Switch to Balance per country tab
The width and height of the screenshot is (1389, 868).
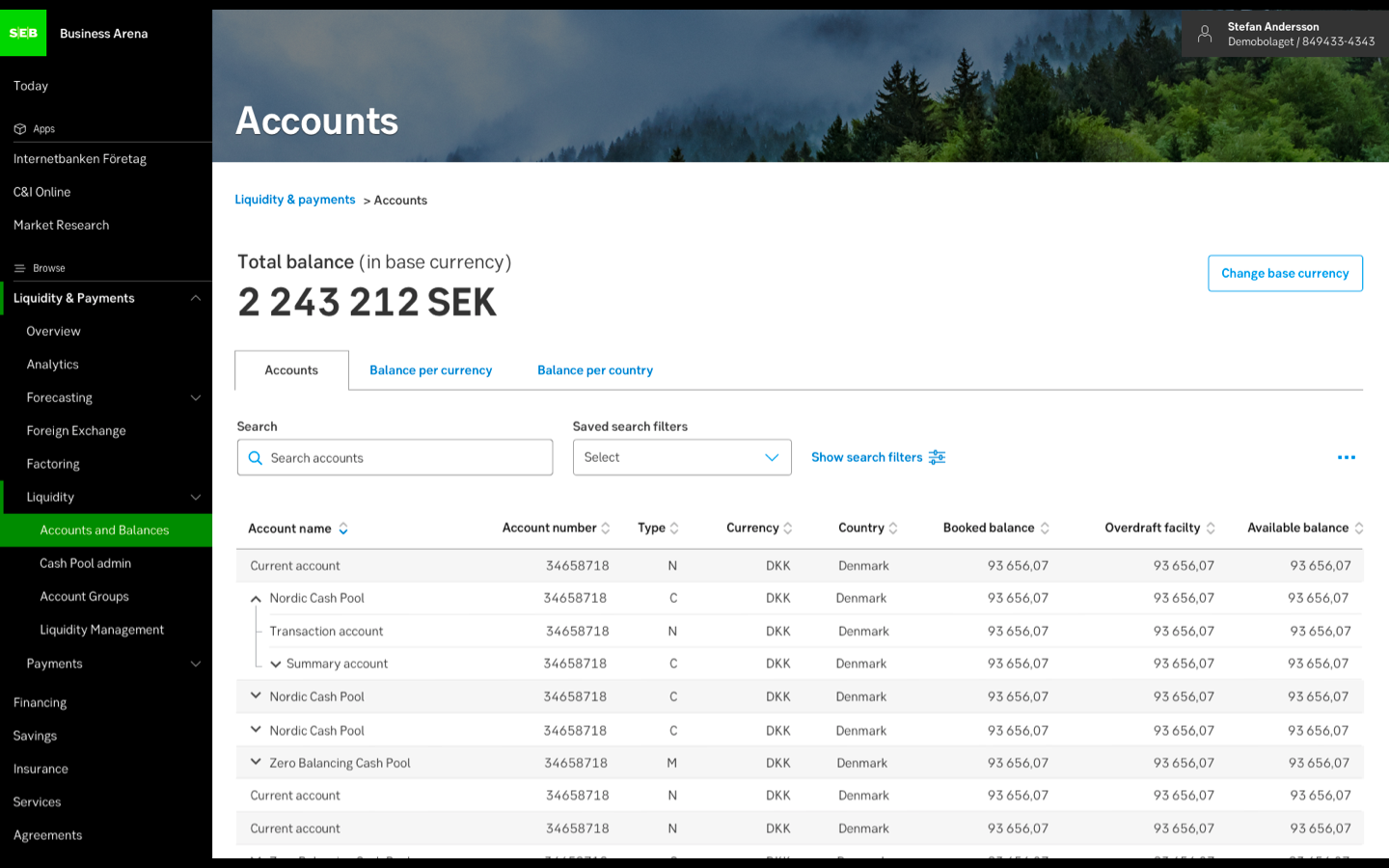(x=595, y=370)
